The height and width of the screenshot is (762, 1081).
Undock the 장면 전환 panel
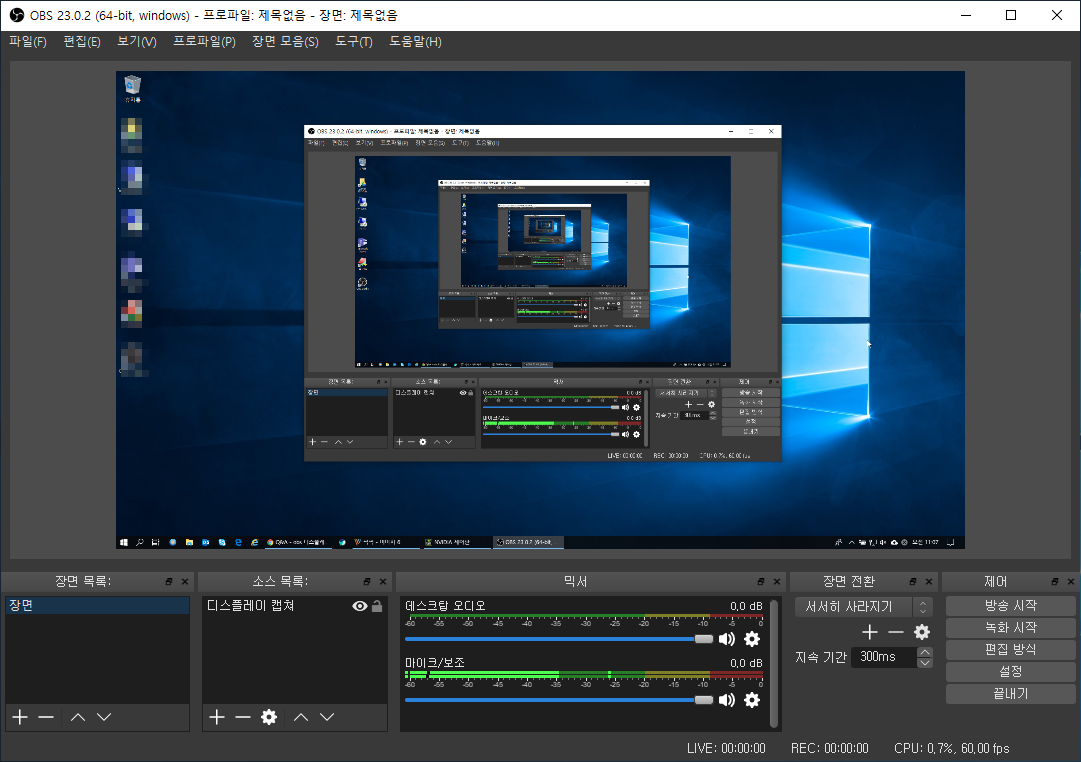[x=913, y=582]
